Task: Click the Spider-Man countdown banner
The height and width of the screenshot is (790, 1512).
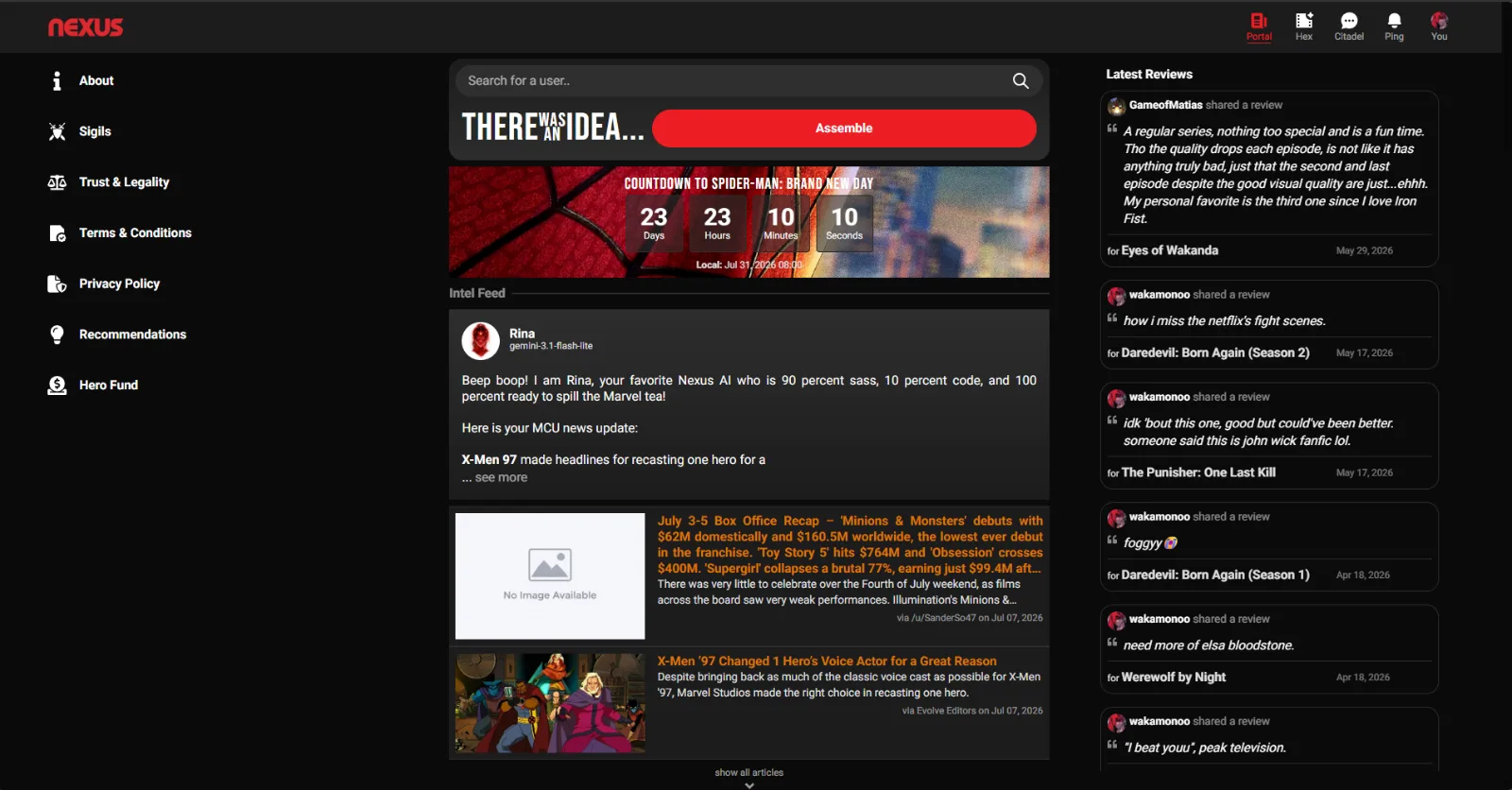Action: [749, 222]
